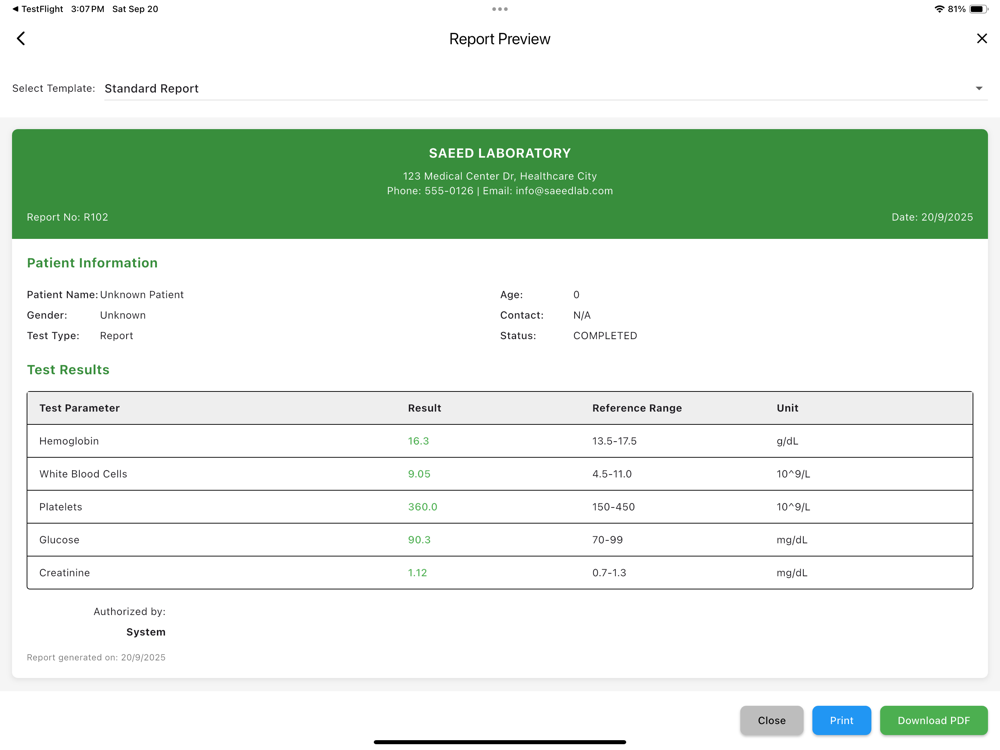Click the Creatinine row label
Screen dimensions: 1000x750
(64, 573)
